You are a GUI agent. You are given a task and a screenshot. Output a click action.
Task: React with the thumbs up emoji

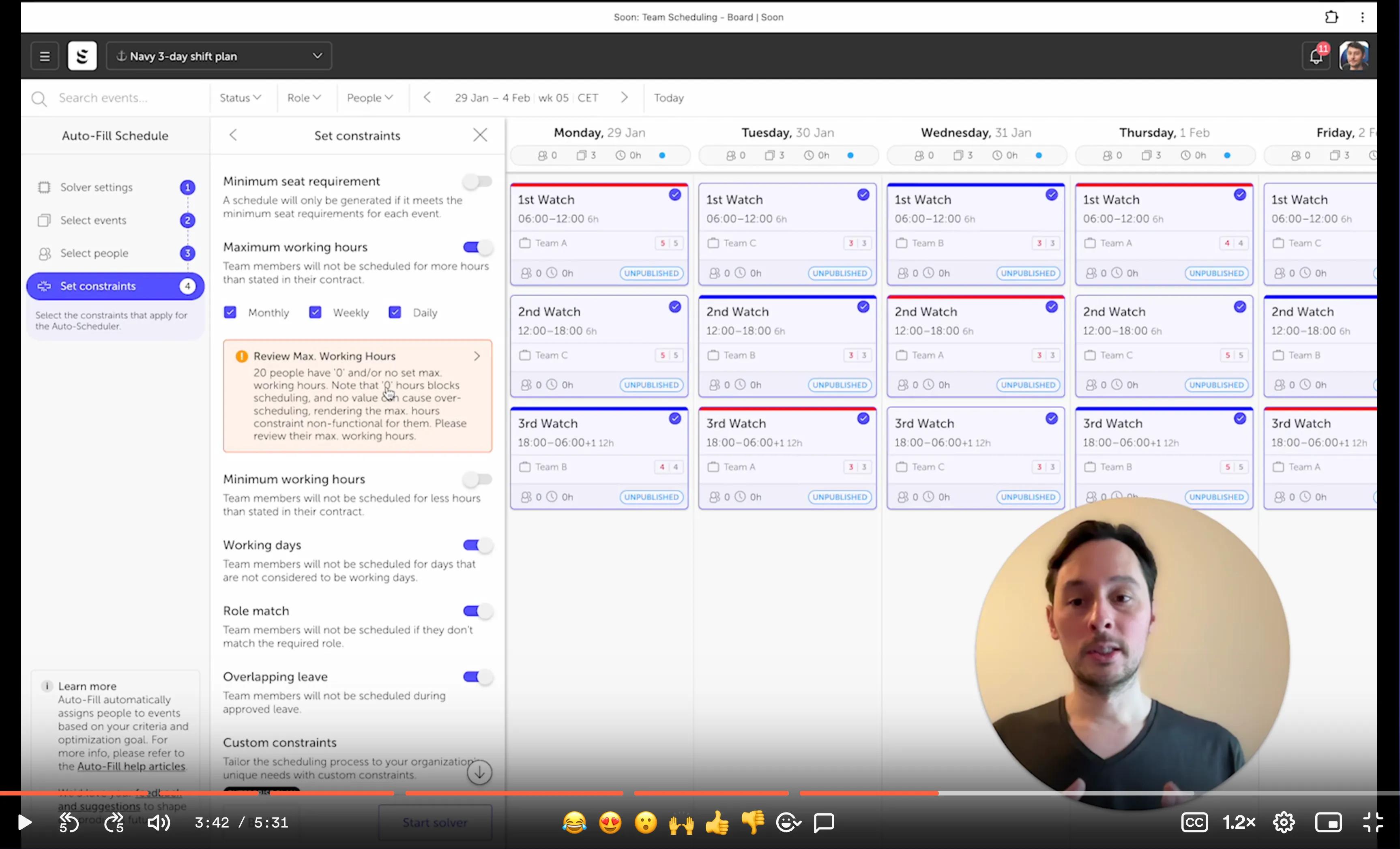coord(717,822)
